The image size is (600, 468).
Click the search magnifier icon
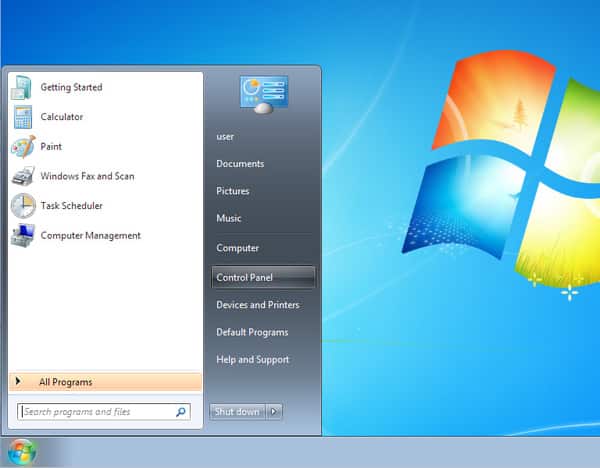pyautogui.click(x=181, y=412)
